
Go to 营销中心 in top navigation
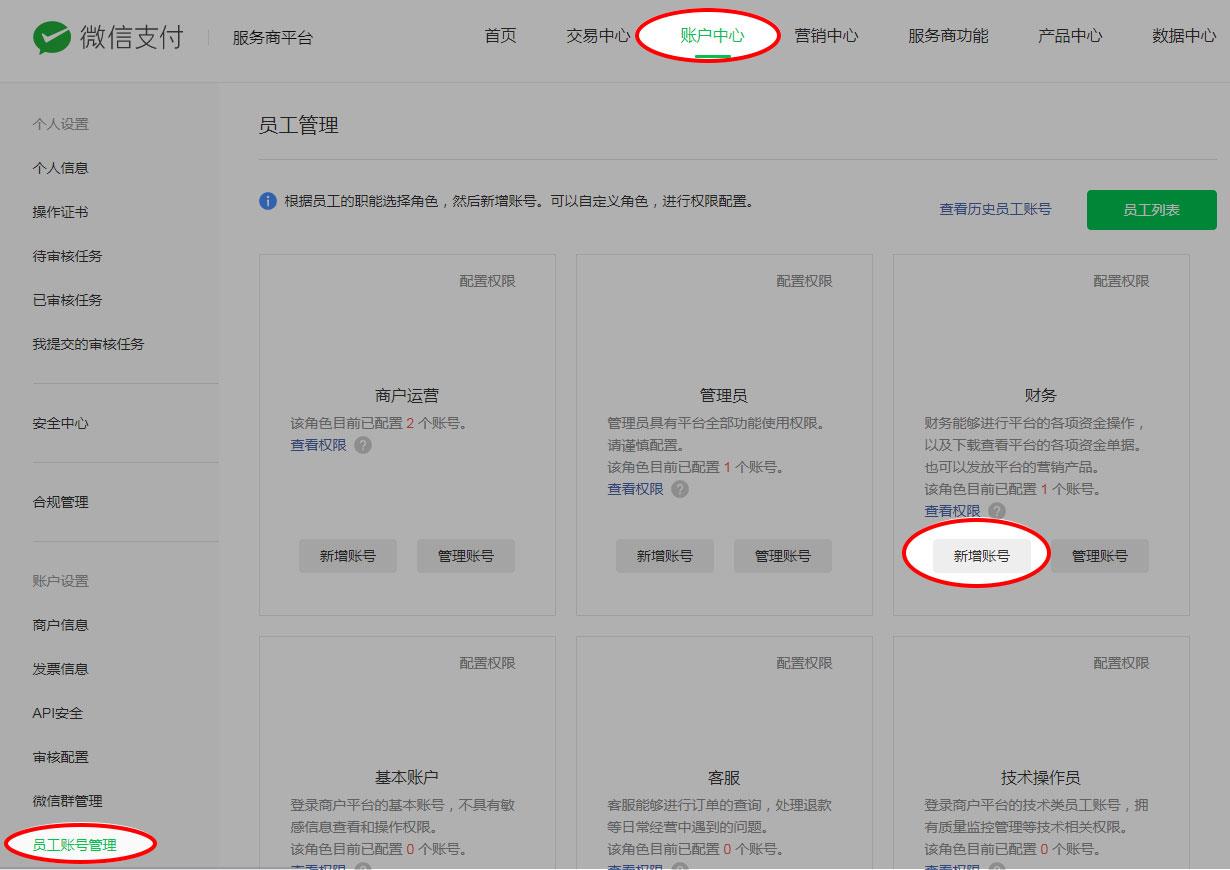coord(826,36)
